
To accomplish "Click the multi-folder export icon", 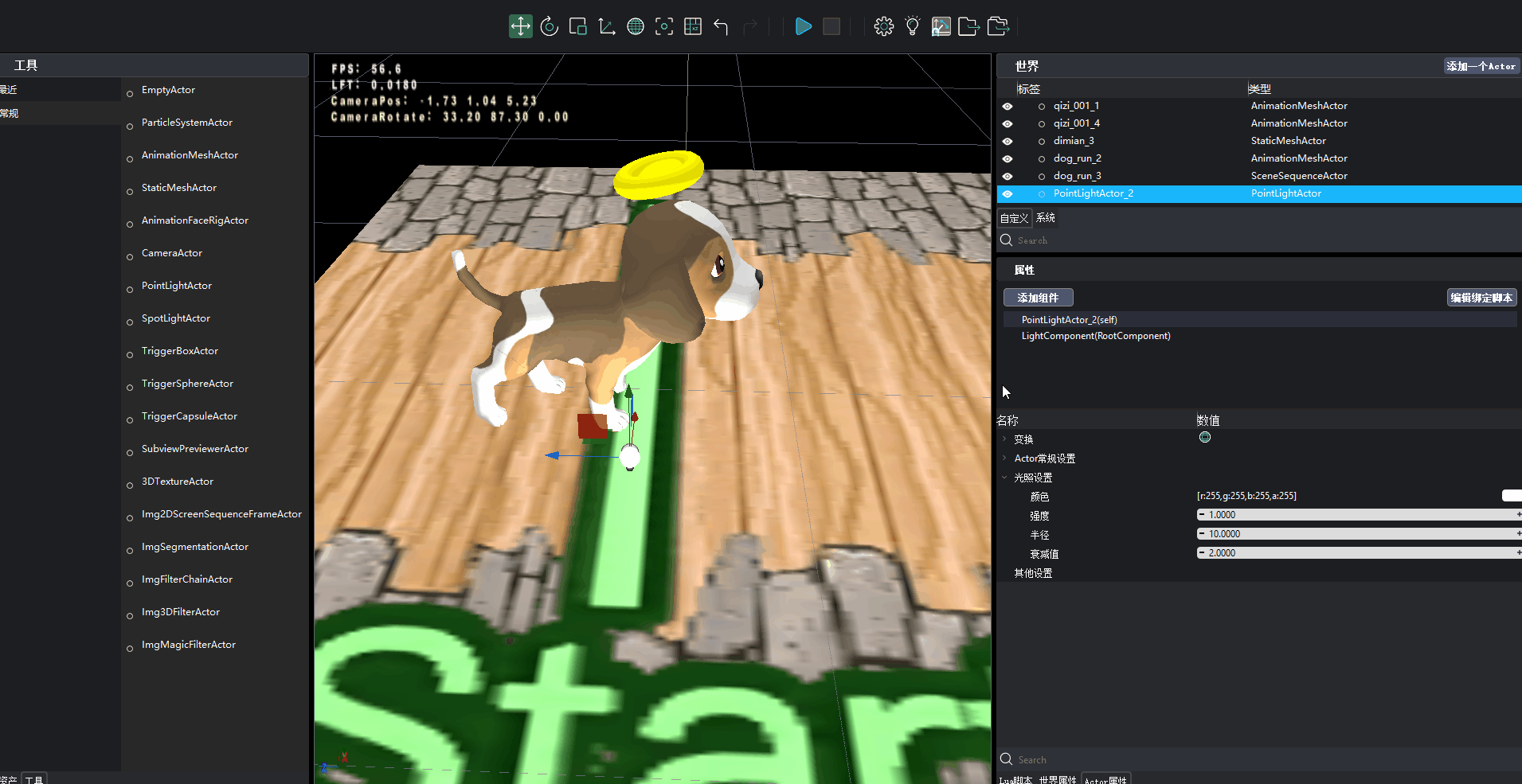I will point(998,26).
